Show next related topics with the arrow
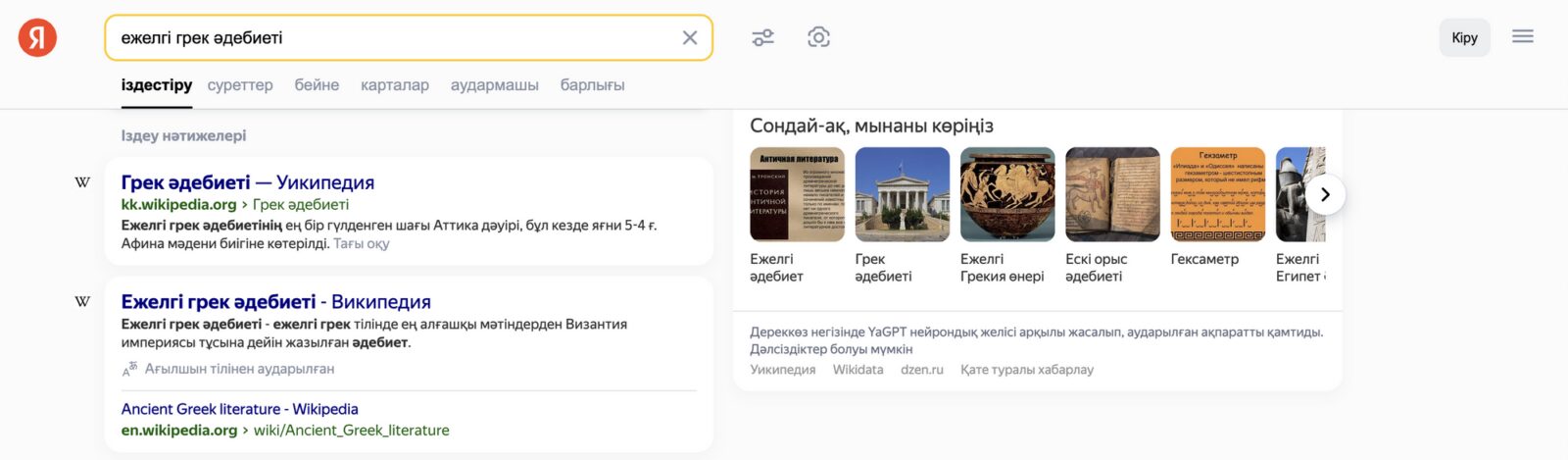Image resolution: width=1568 pixels, height=460 pixels. [1325, 194]
